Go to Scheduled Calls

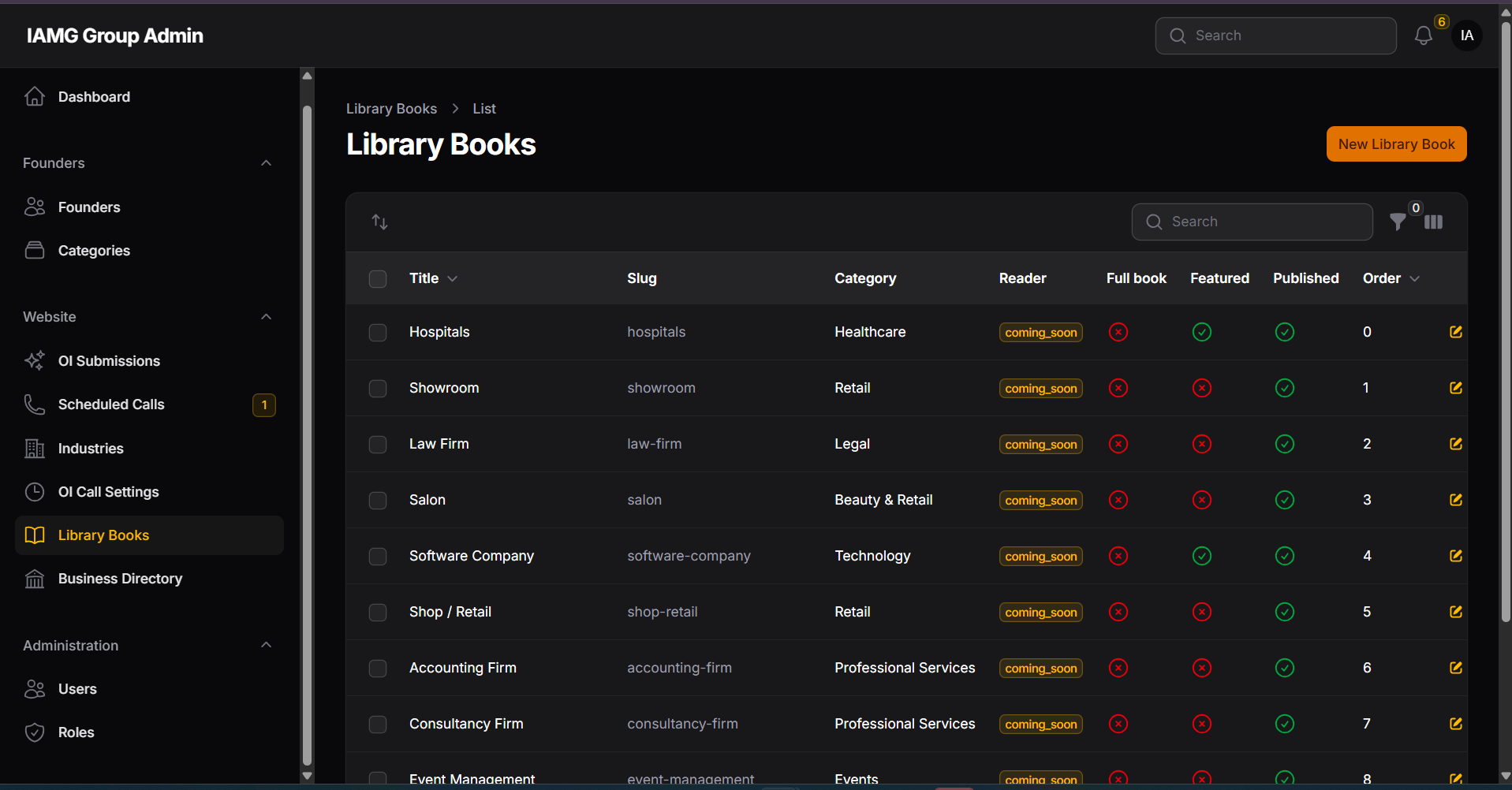(149, 404)
